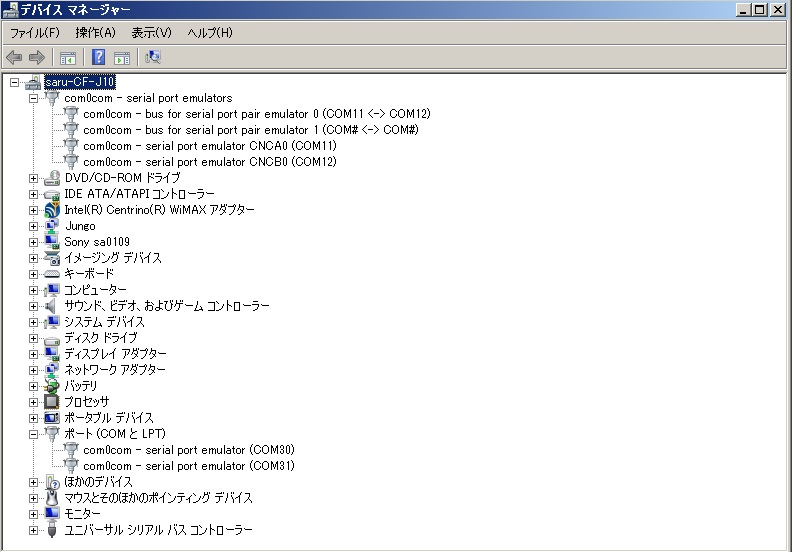Click the show/hide console tree icon
Viewport: 792px width, 552px height.
68,57
